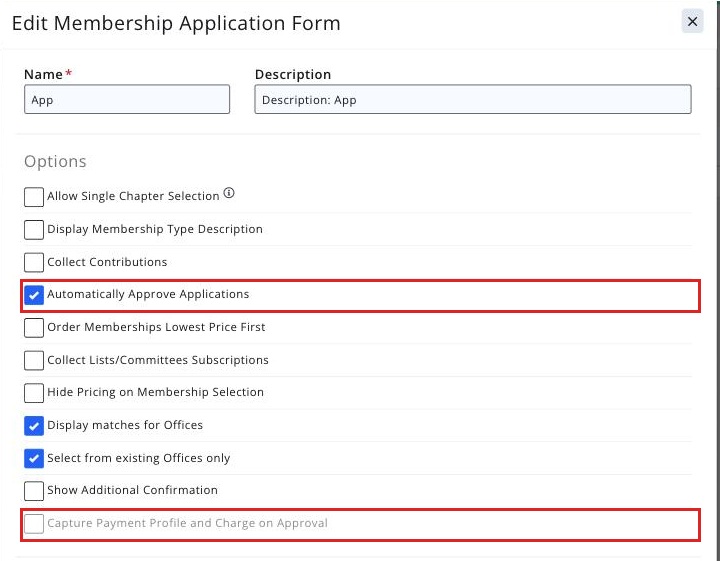
Task: Uncheck Automatically Approve Applications
Action: click(x=34, y=295)
